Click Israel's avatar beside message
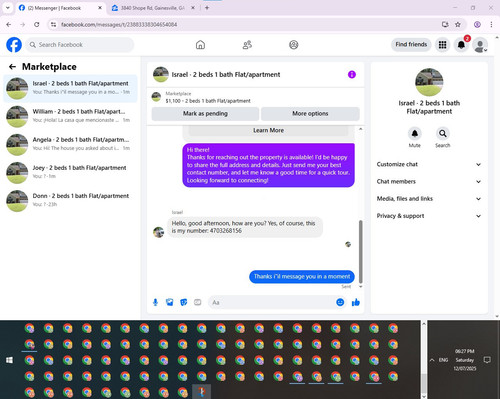Screen dimensions: 500x399 [x=158, y=232]
